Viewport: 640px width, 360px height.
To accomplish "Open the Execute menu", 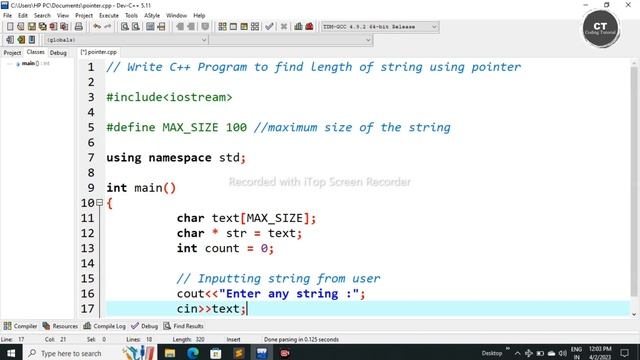I will (109, 16).
